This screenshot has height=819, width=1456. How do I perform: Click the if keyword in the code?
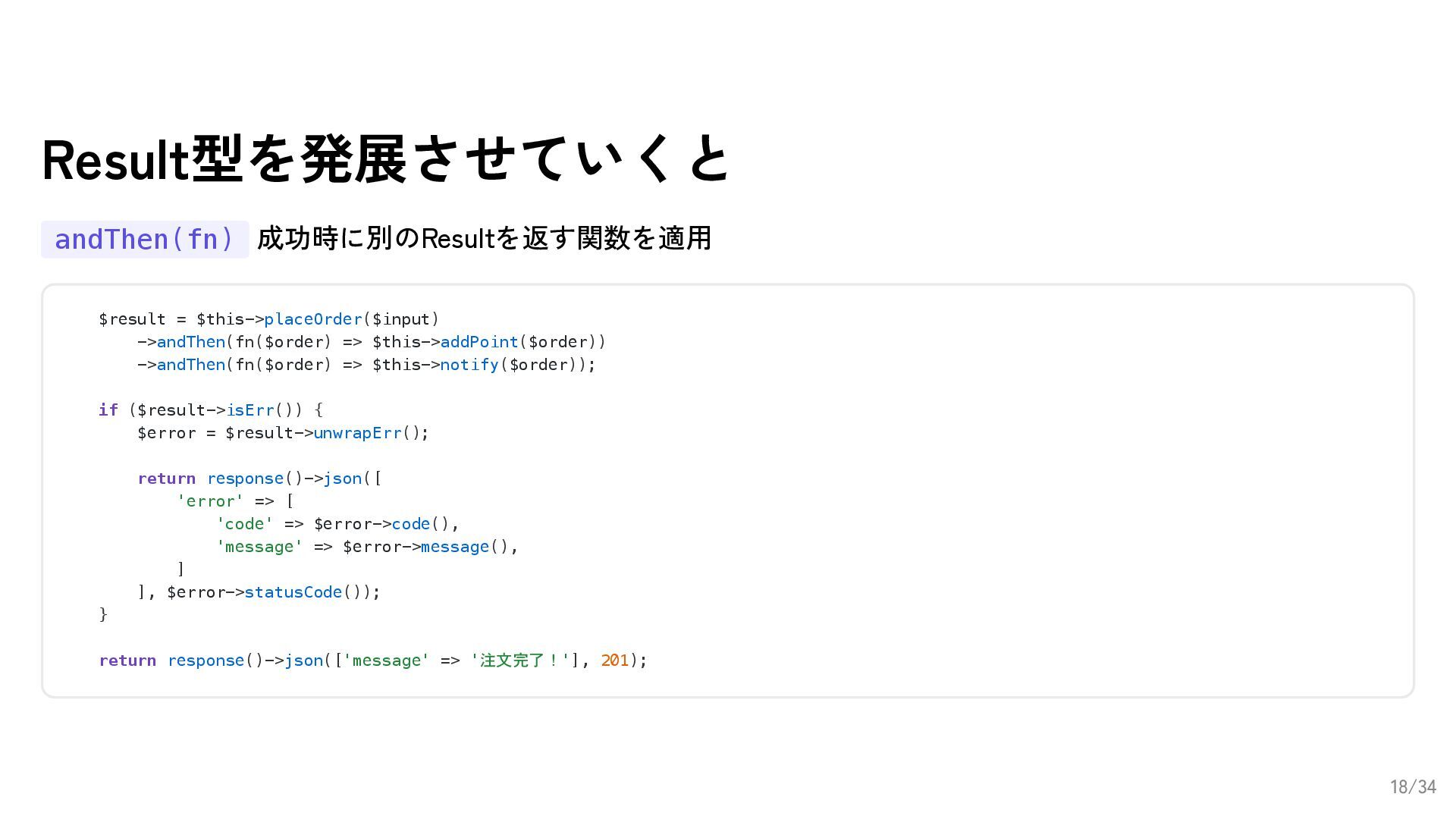coord(108,410)
